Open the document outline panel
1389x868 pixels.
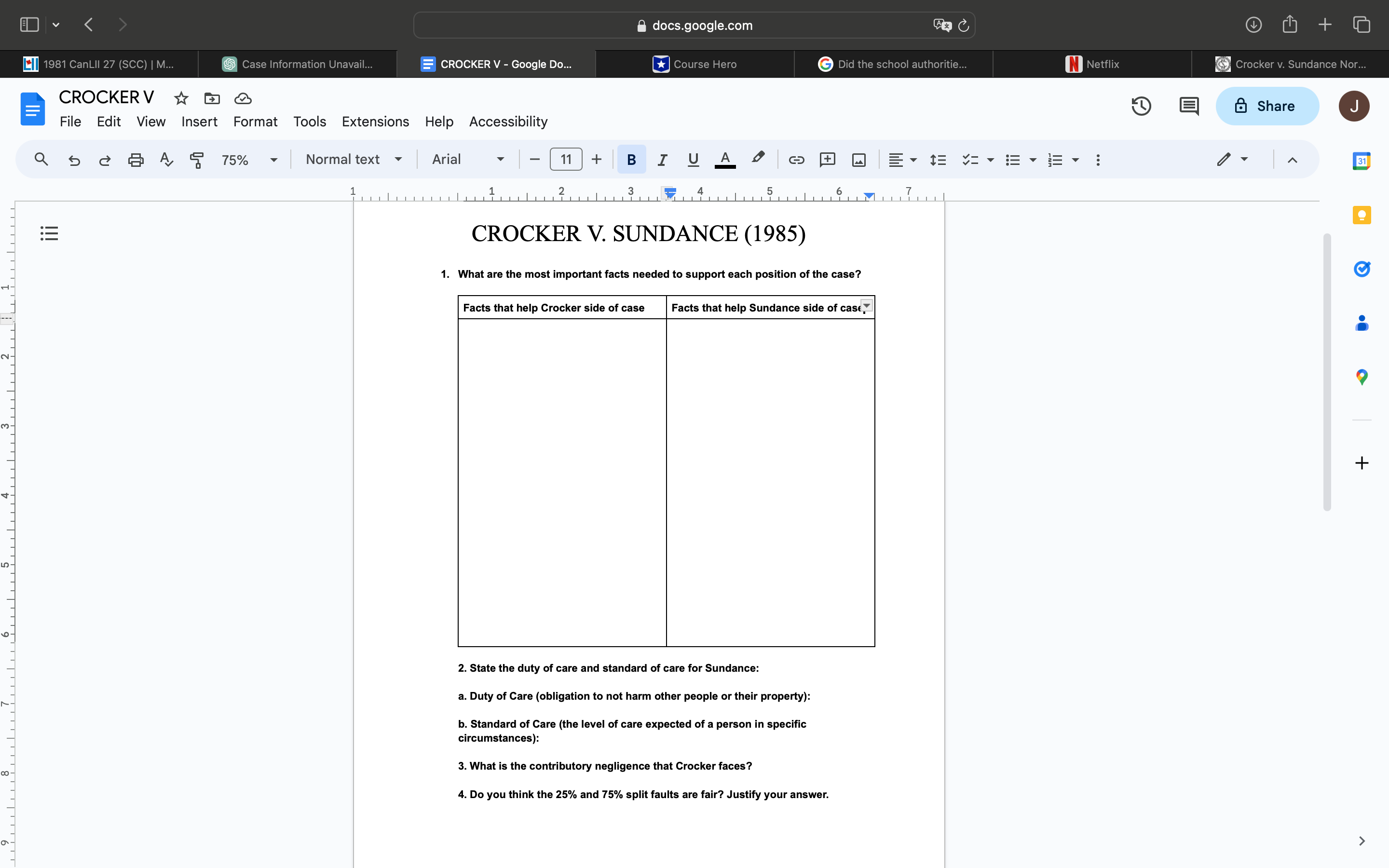coord(49,232)
